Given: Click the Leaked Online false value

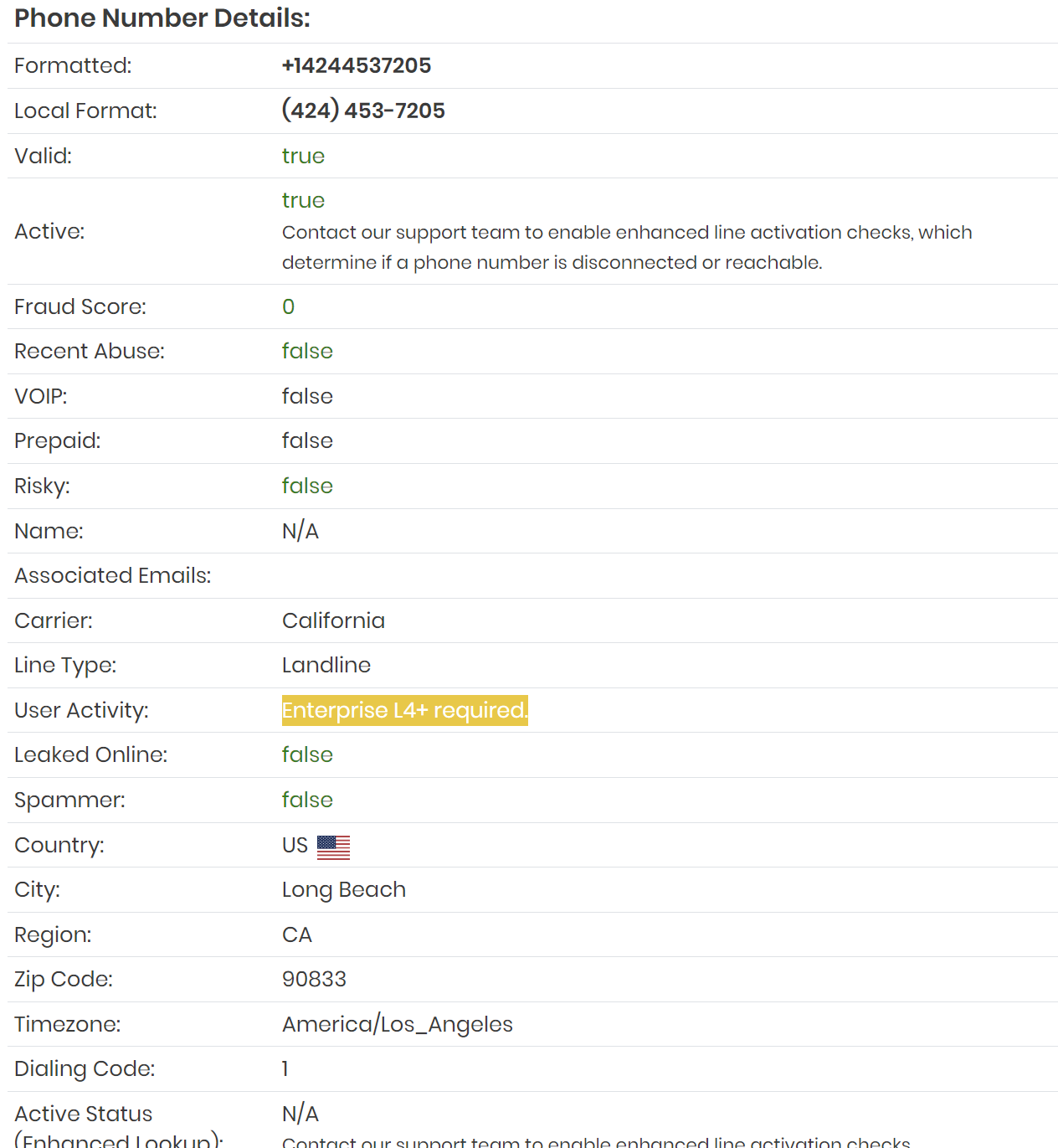Looking at the screenshot, I should coord(307,754).
